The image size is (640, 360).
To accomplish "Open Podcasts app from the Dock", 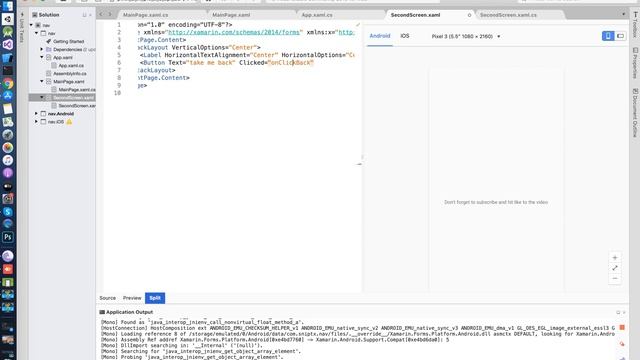I will pyautogui.click(x=7, y=173).
